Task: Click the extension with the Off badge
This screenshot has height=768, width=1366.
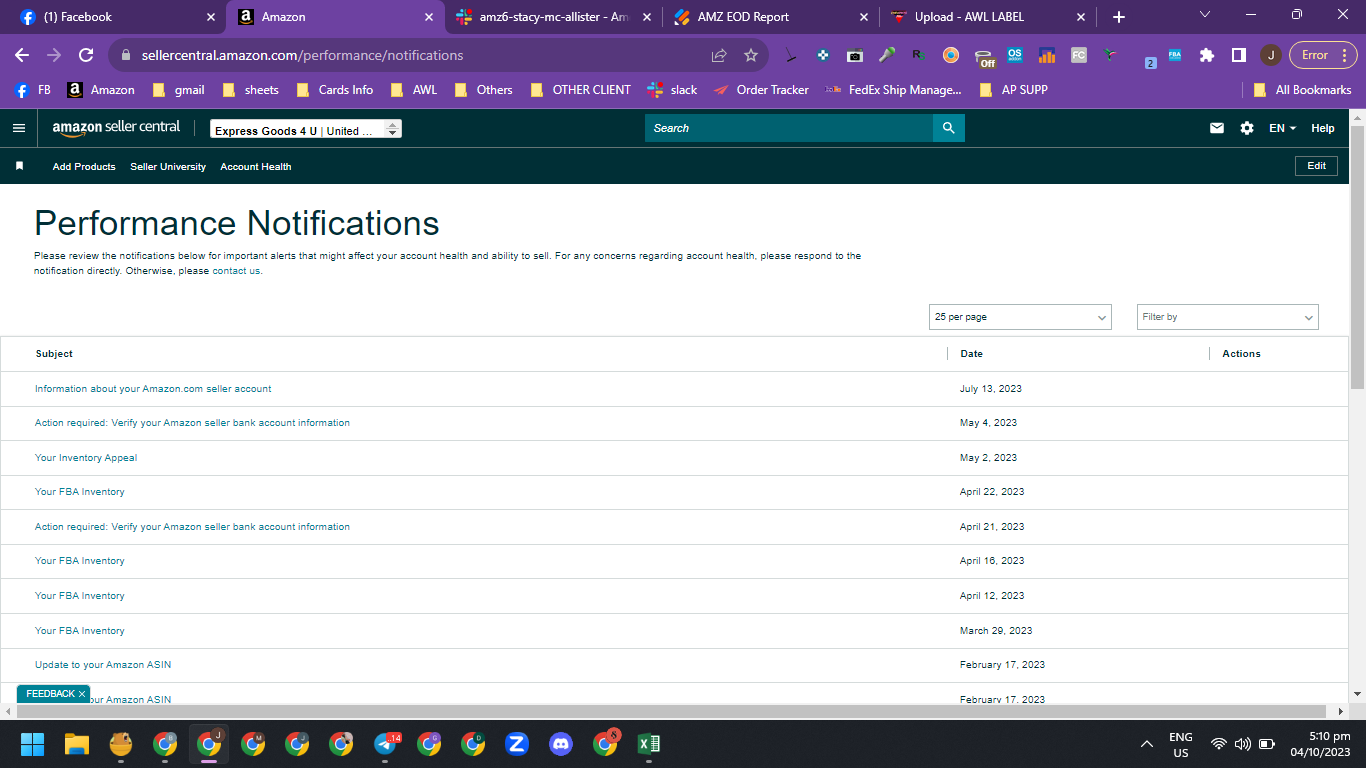Action: 984,57
